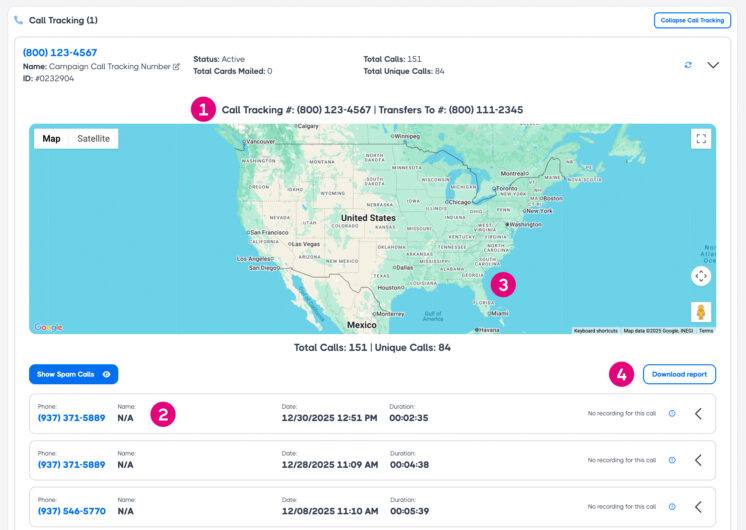
Task: Click 'No recording for this call' on 12/30/2025 row
Action: click(x=621, y=413)
